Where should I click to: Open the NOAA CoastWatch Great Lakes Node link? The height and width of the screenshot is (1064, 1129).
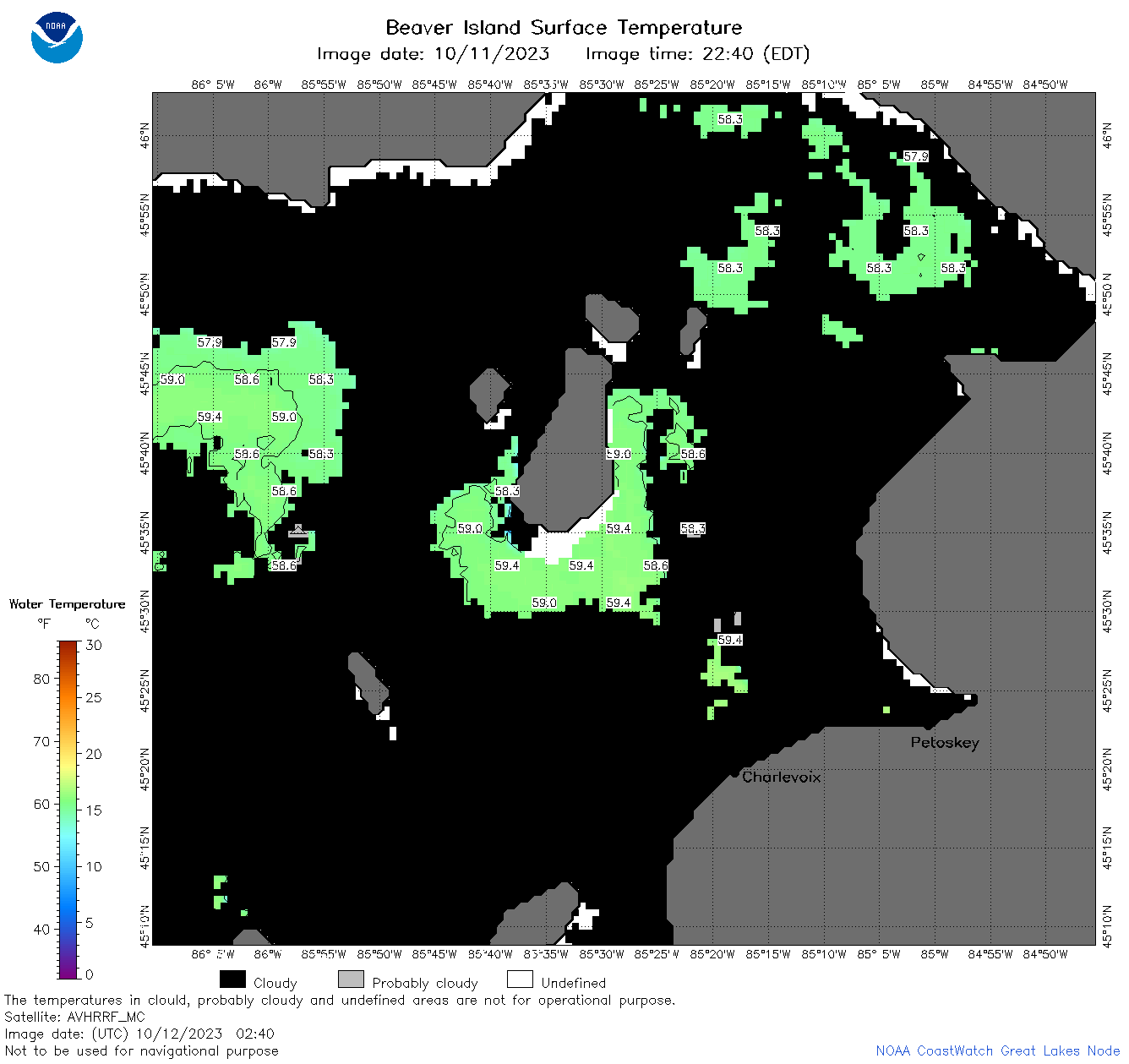997,1050
